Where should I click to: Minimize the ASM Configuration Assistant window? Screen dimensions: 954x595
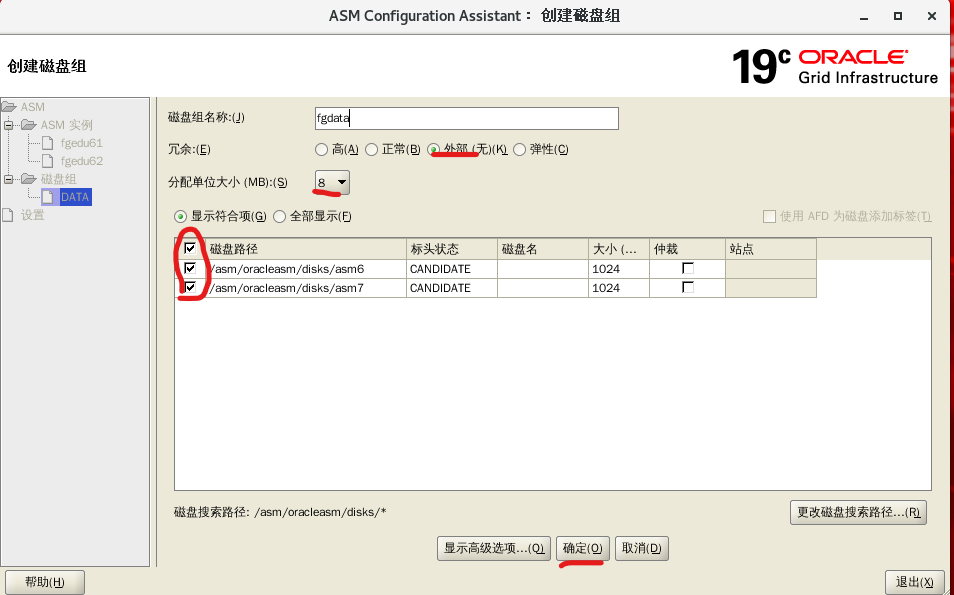tap(865, 17)
